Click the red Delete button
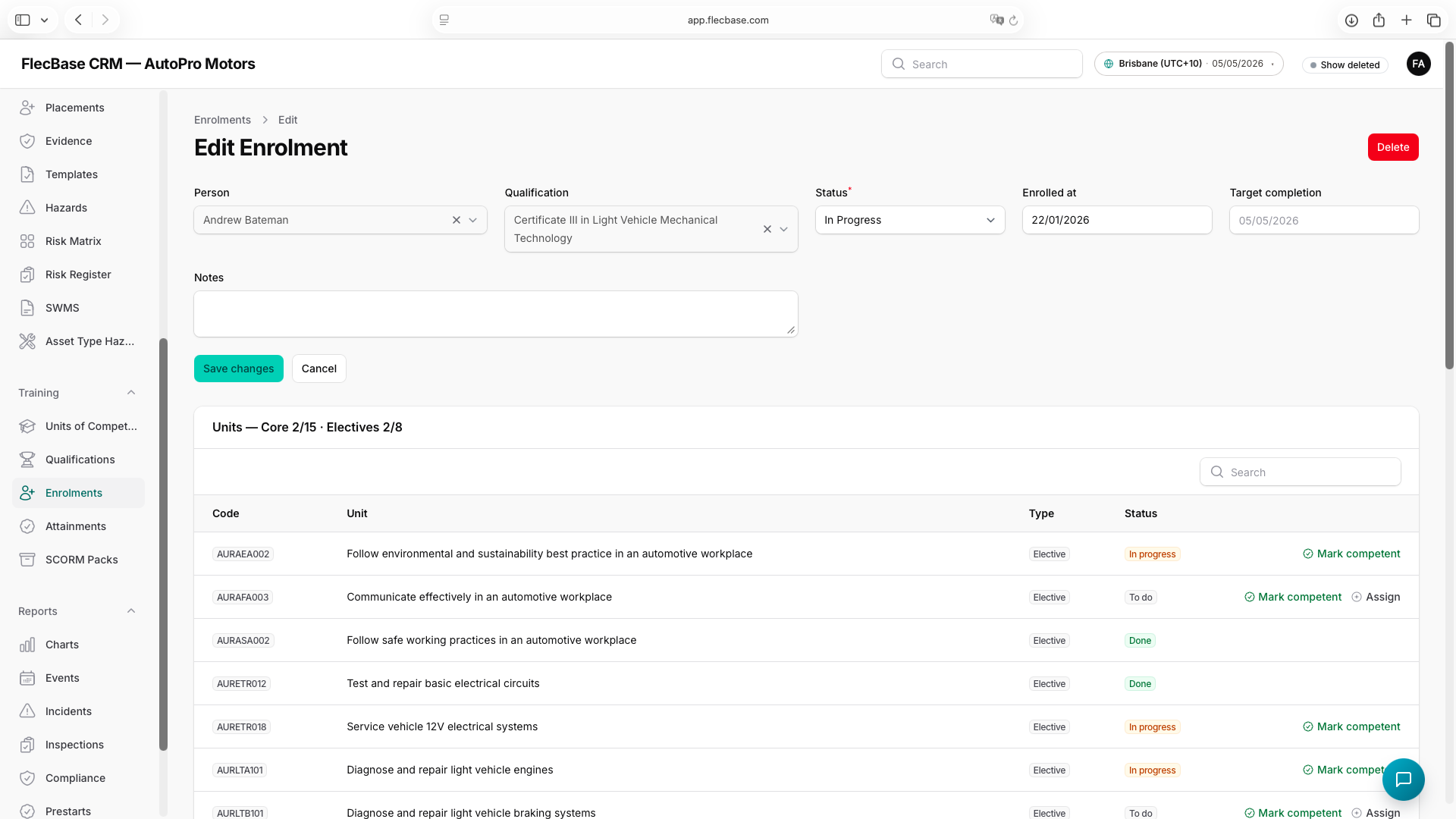This screenshot has height=819, width=1456. 1393,147
